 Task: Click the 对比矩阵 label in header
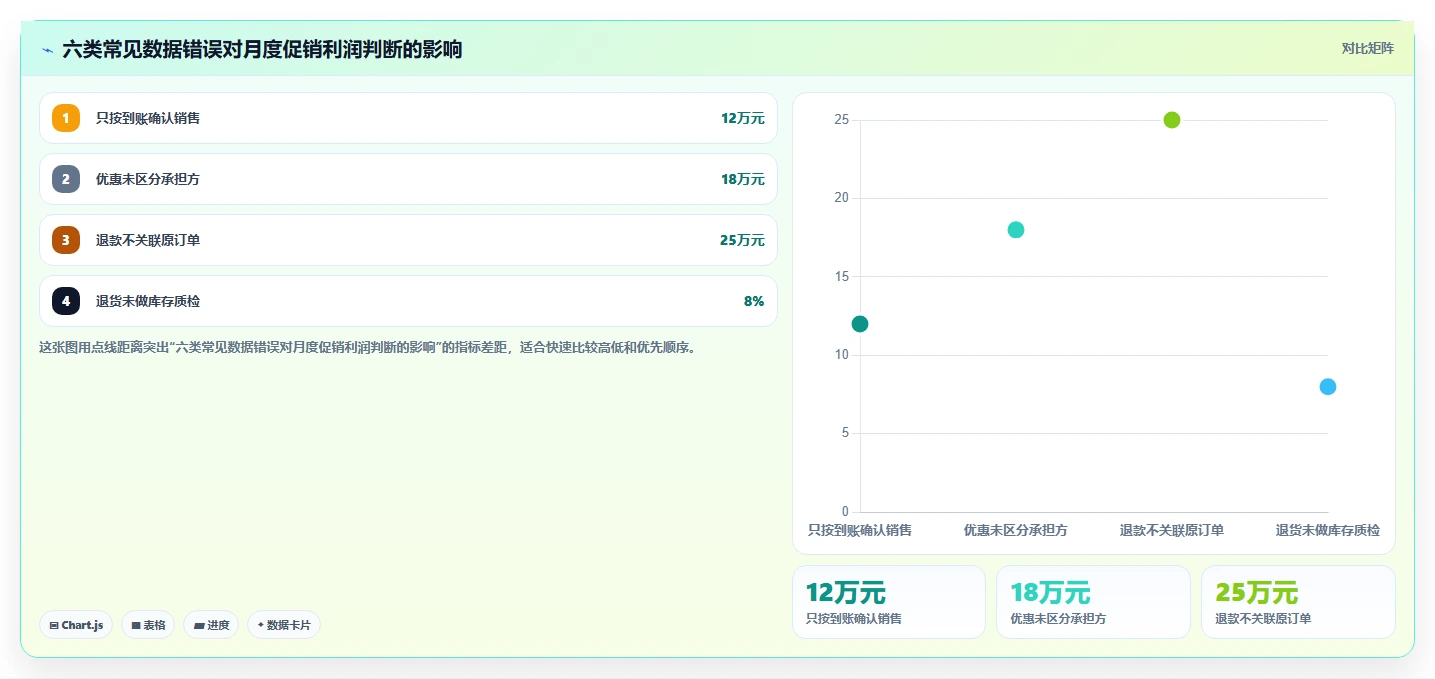[x=1367, y=48]
